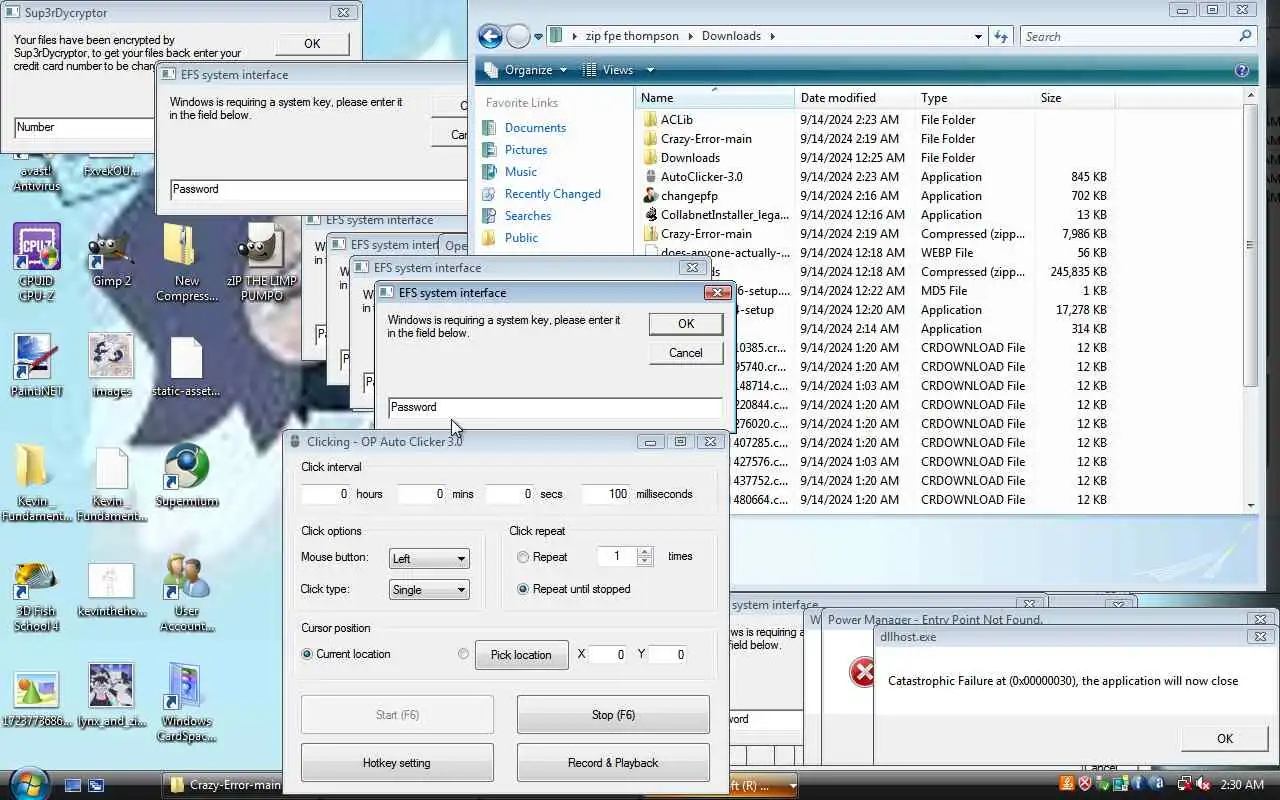Open the recent pages dropdown beside the Forward button
Viewport: 1280px width, 800px height.
[x=538, y=37]
